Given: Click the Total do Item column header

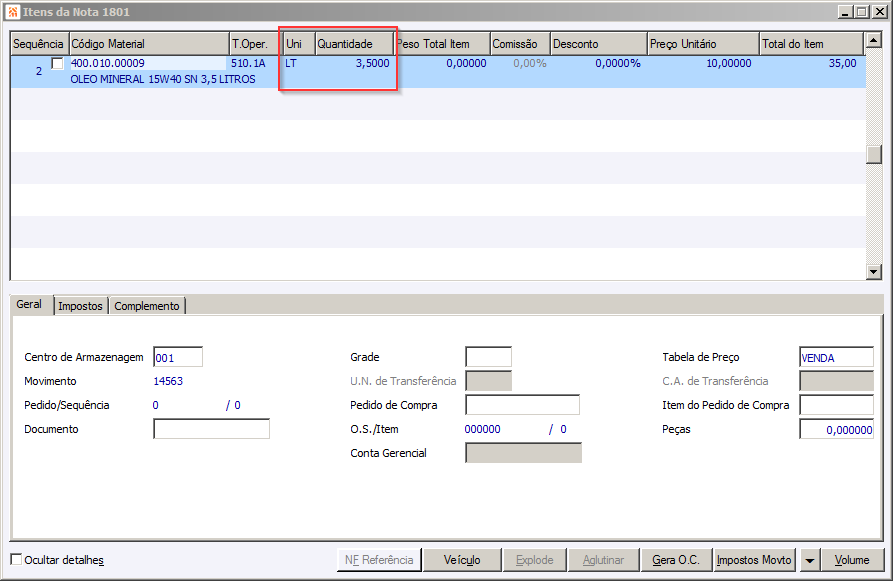Looking at the screenshot, I should pos(812,44).
